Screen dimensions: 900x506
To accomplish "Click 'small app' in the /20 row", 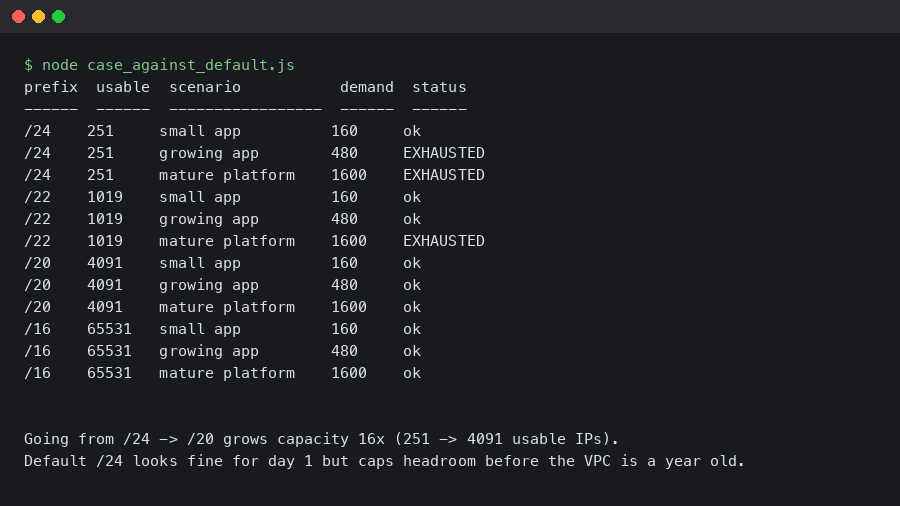I will [200, 263].
